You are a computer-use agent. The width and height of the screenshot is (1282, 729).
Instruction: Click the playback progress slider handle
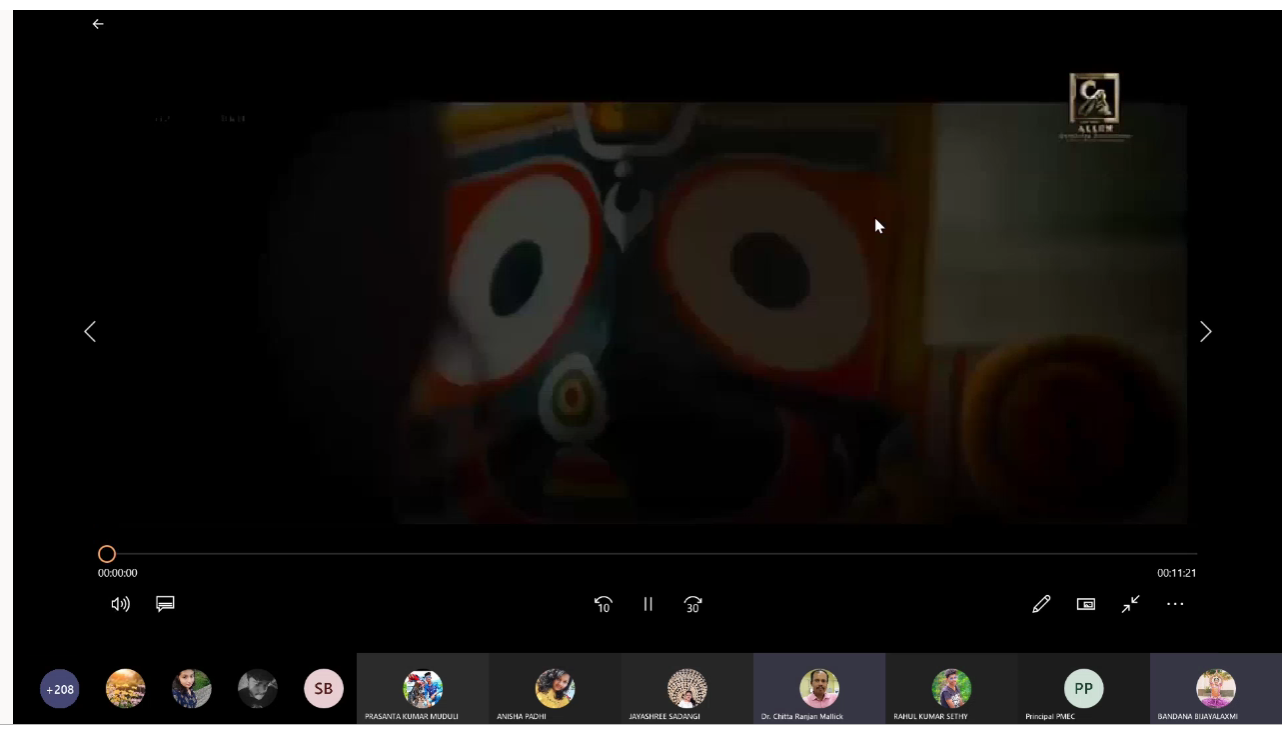(107, 554)
